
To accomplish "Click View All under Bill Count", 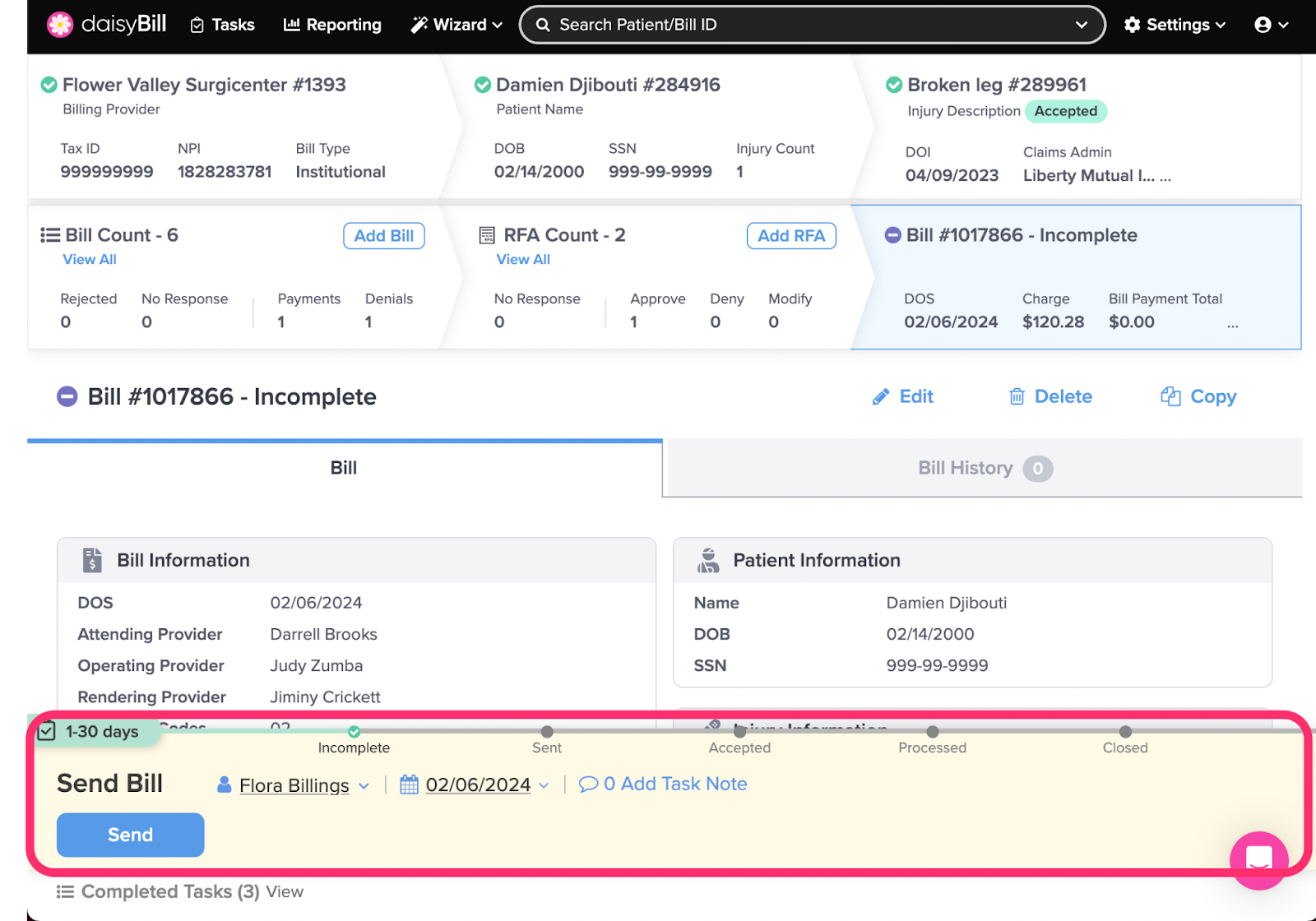I will point(90,260).
